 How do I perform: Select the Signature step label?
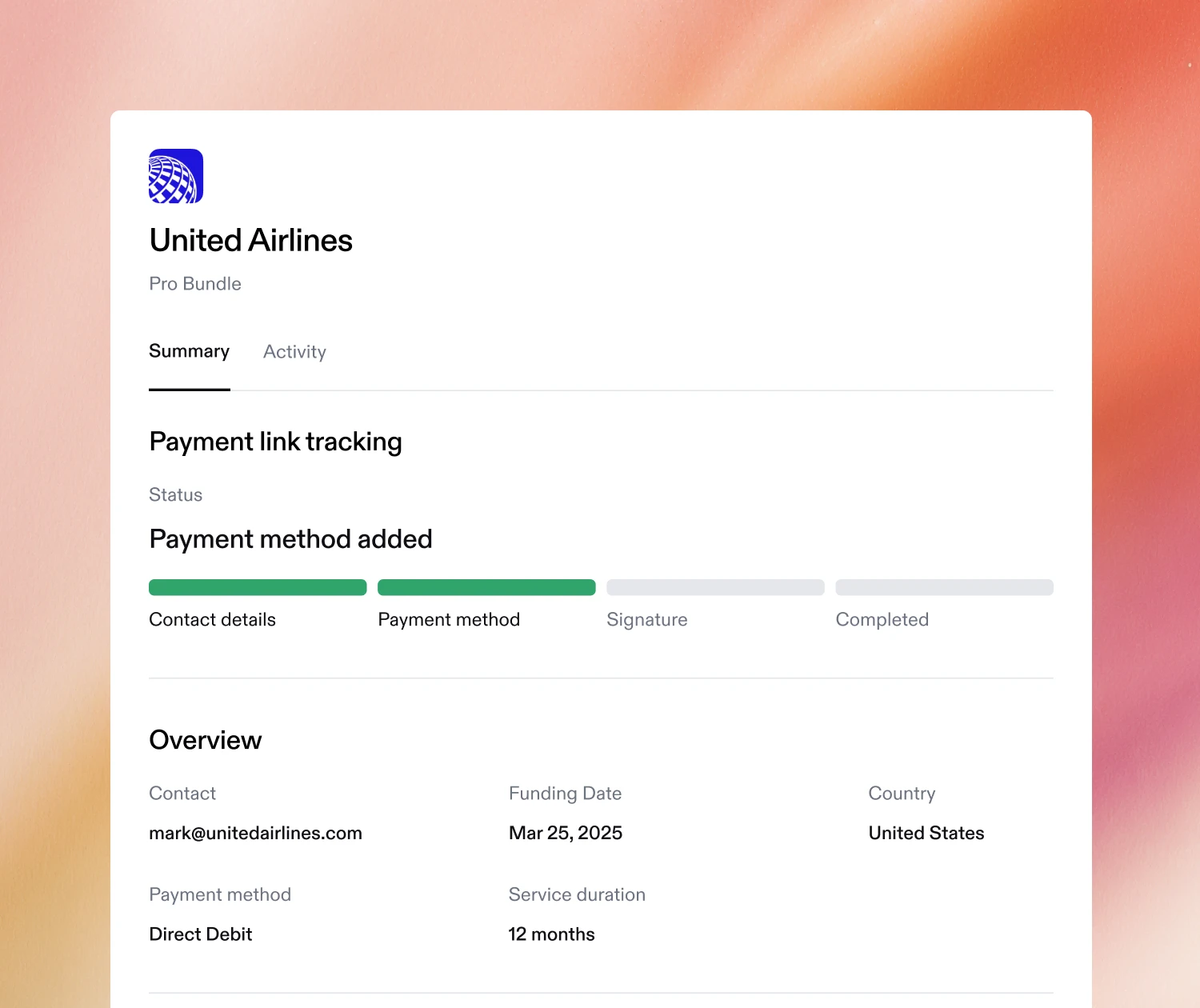pyautogui.click(x=646, y=620)
